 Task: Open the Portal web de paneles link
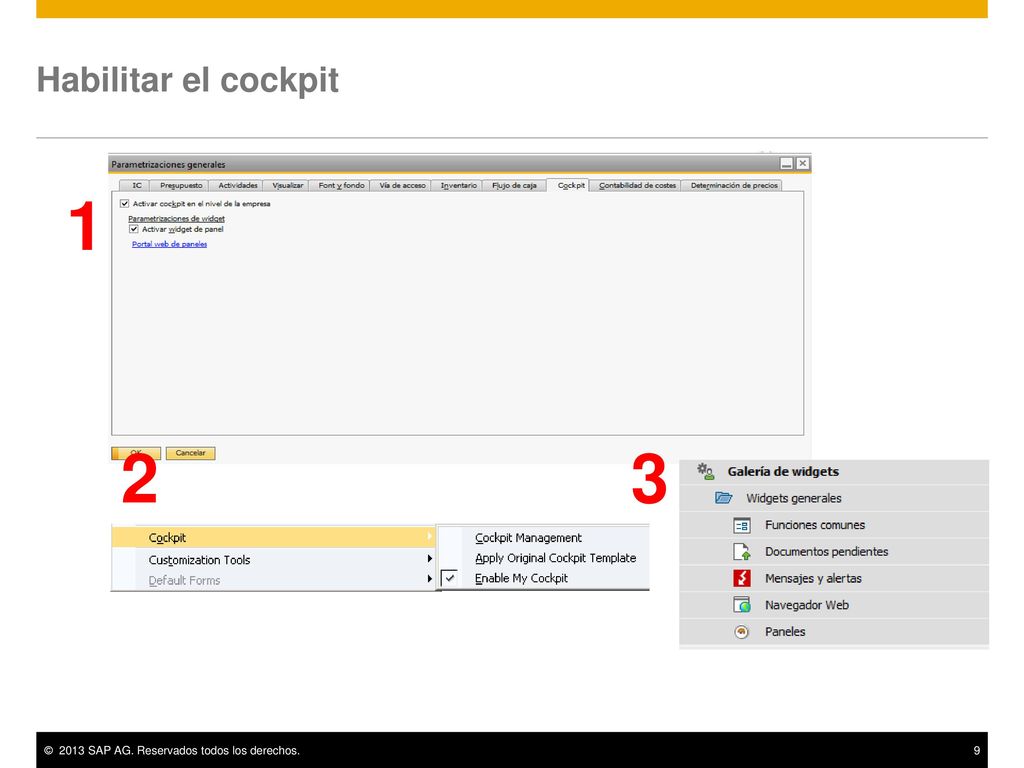point(169,244)
